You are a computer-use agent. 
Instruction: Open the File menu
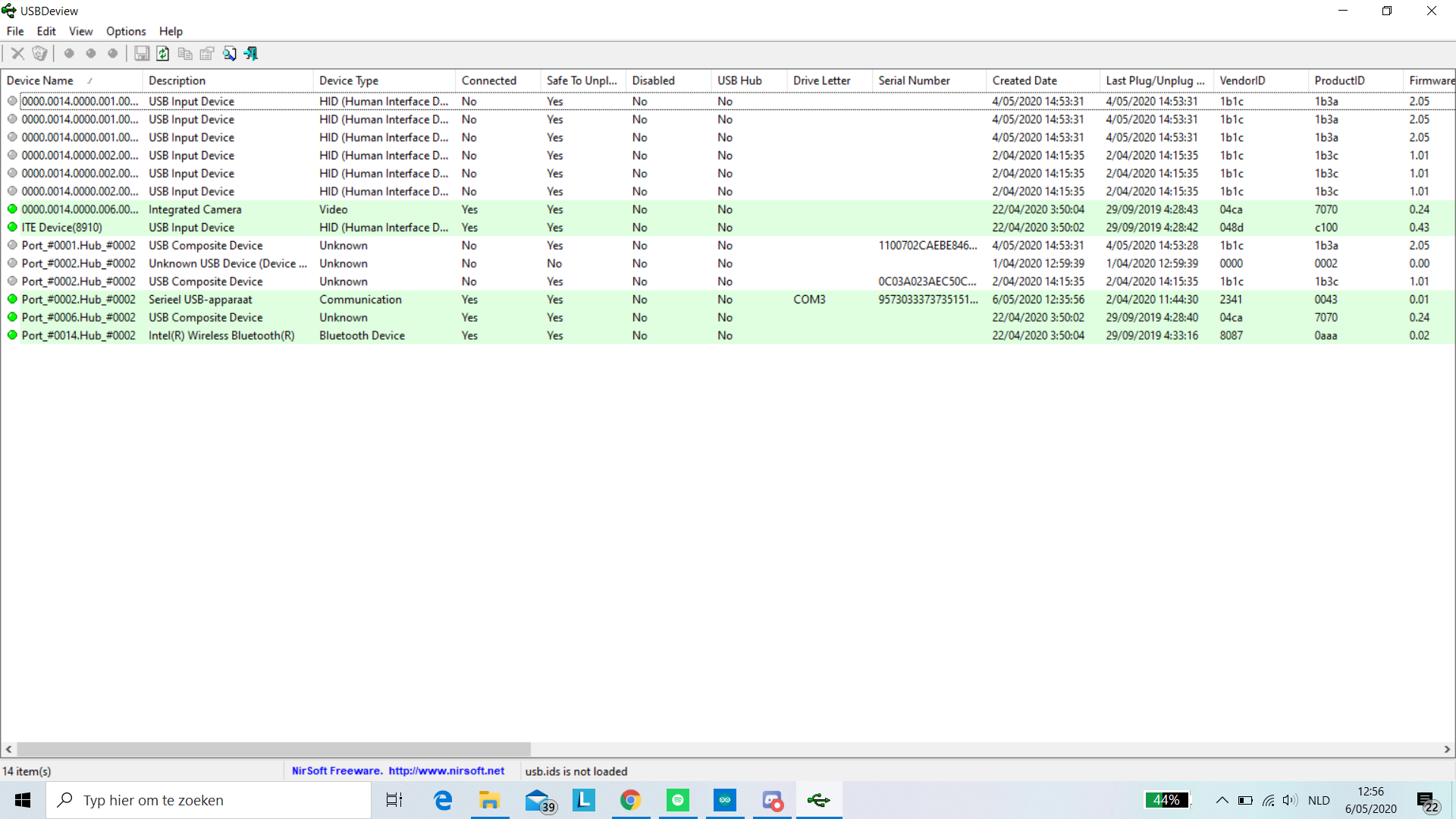coord(15,31)
